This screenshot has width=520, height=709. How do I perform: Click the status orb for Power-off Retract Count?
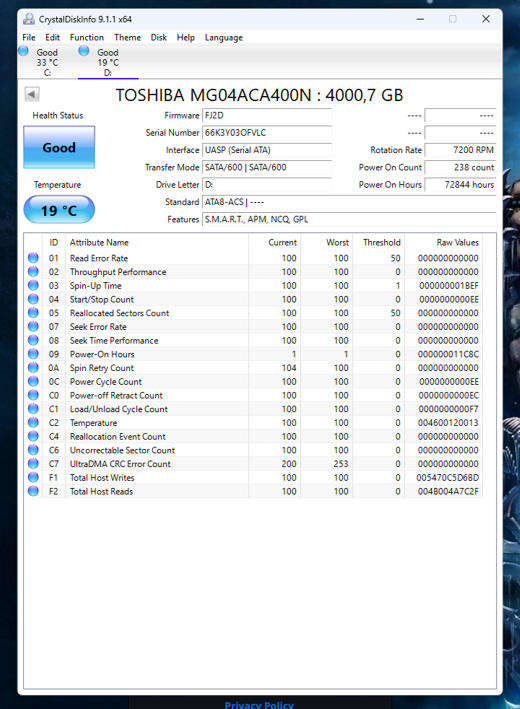(33, 395)
